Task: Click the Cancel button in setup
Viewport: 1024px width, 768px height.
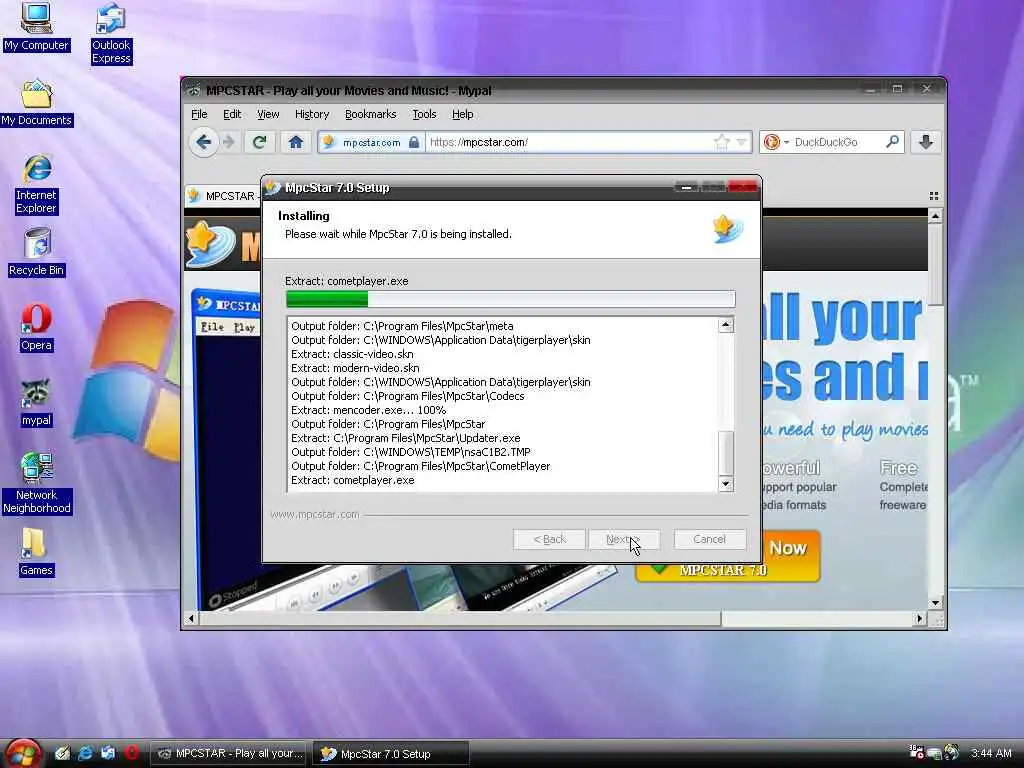Action: [x=709, y=539]
